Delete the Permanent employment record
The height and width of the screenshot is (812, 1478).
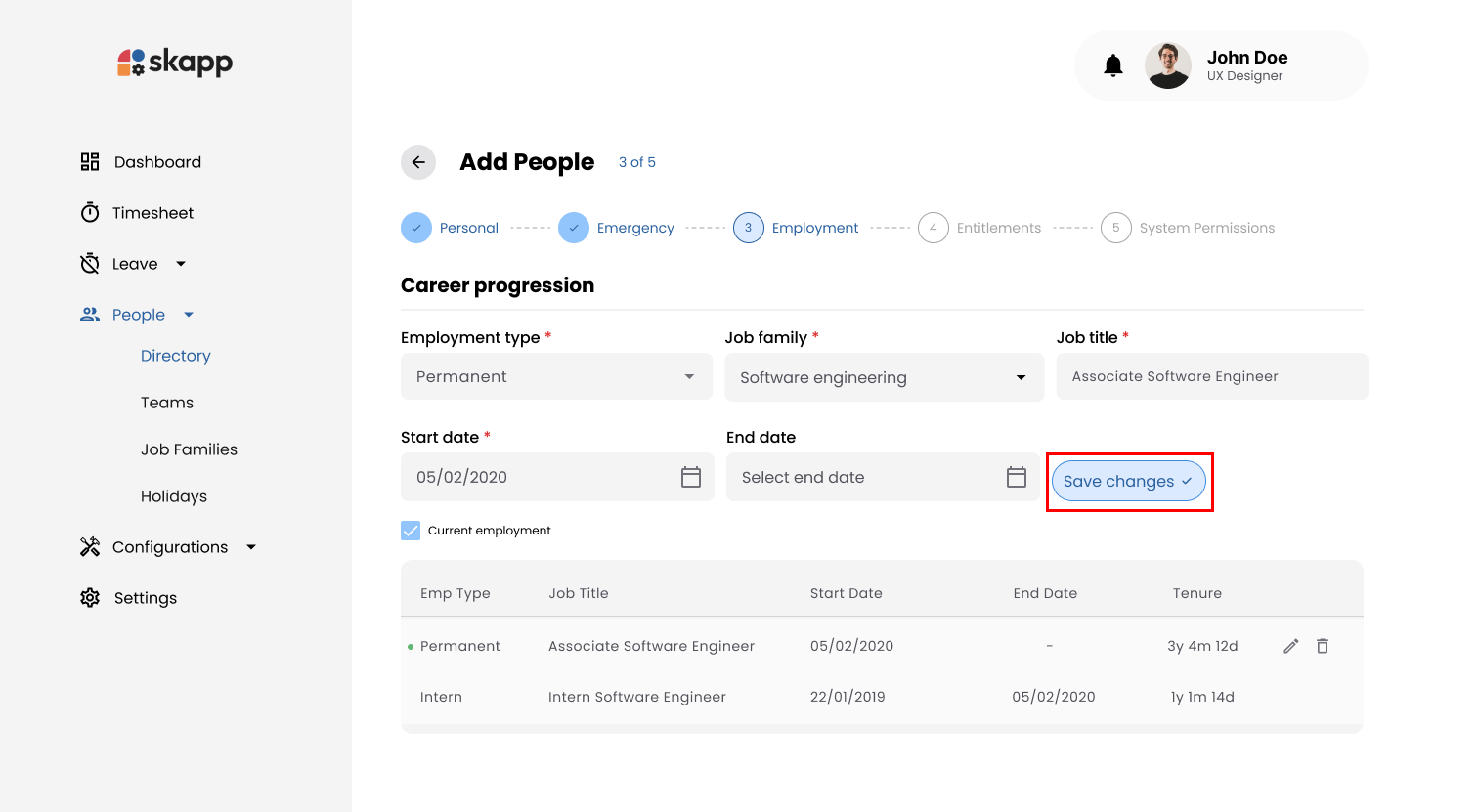(x=1323, y=646)
